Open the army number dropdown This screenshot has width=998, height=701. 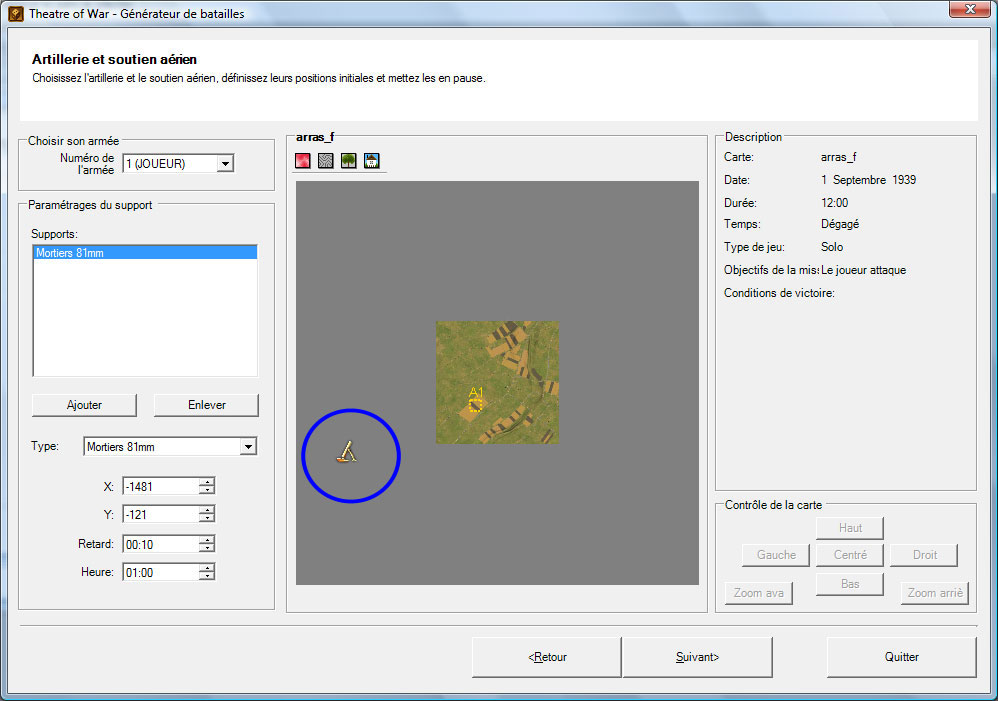pos(225,163)
